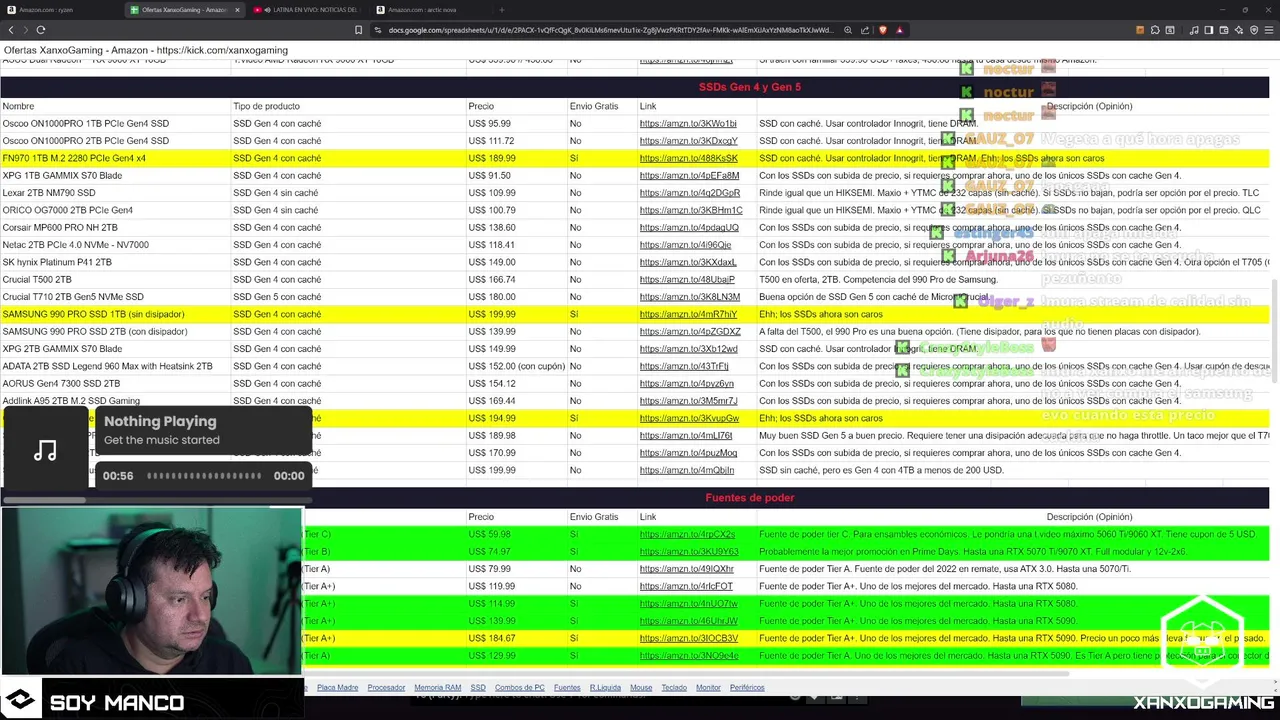Click the SSDs Gen 4 y Gen 5 heading
Screen dimensions: 1280x720
click(x=749, y=87)
